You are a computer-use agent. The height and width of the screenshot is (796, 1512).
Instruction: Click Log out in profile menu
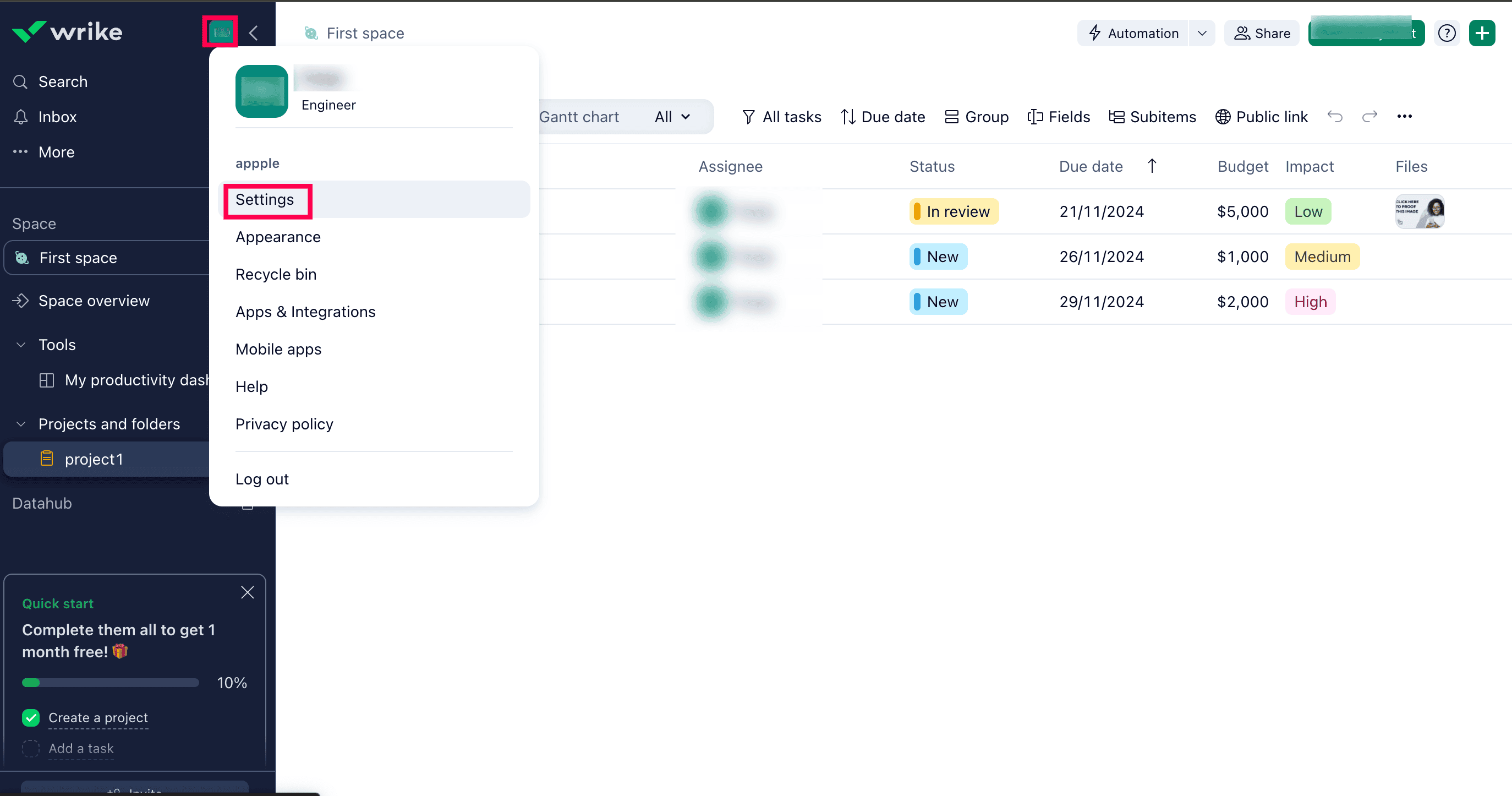[262, 479]
